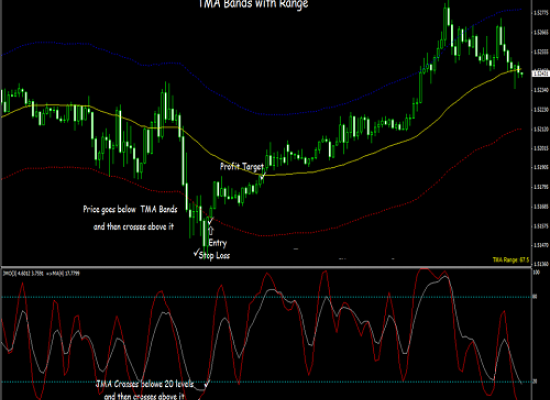Click the dotted 80 level line in oscillator
The image size is (550, 400).
[x=267, y=297]
